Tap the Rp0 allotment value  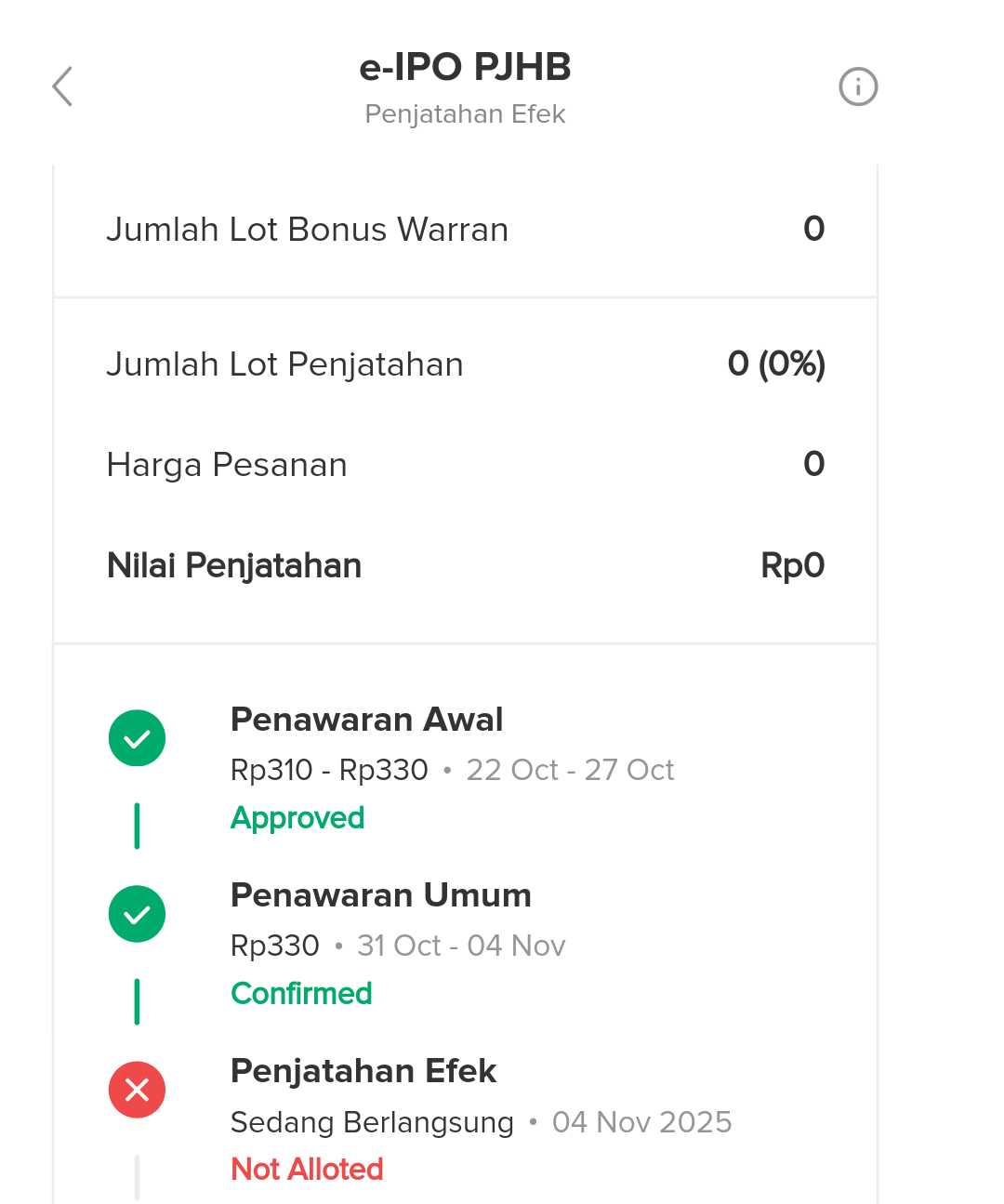click(x=792, y=565)
